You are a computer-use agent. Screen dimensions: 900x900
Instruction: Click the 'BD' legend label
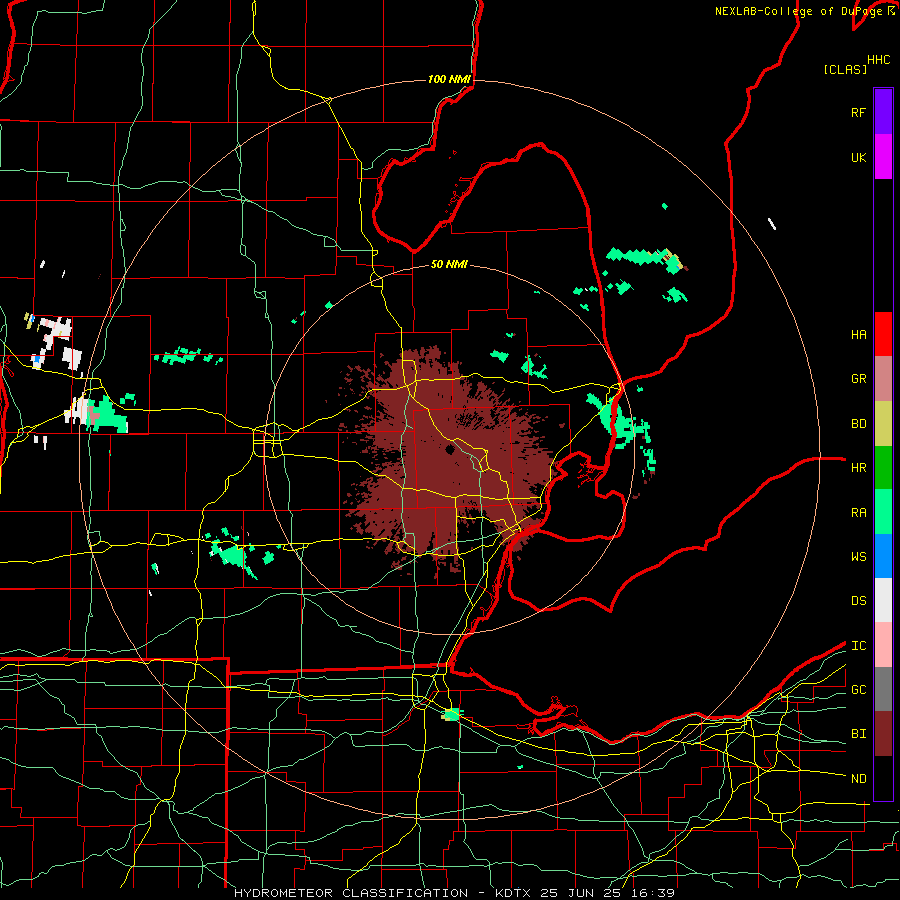[858, 424]
